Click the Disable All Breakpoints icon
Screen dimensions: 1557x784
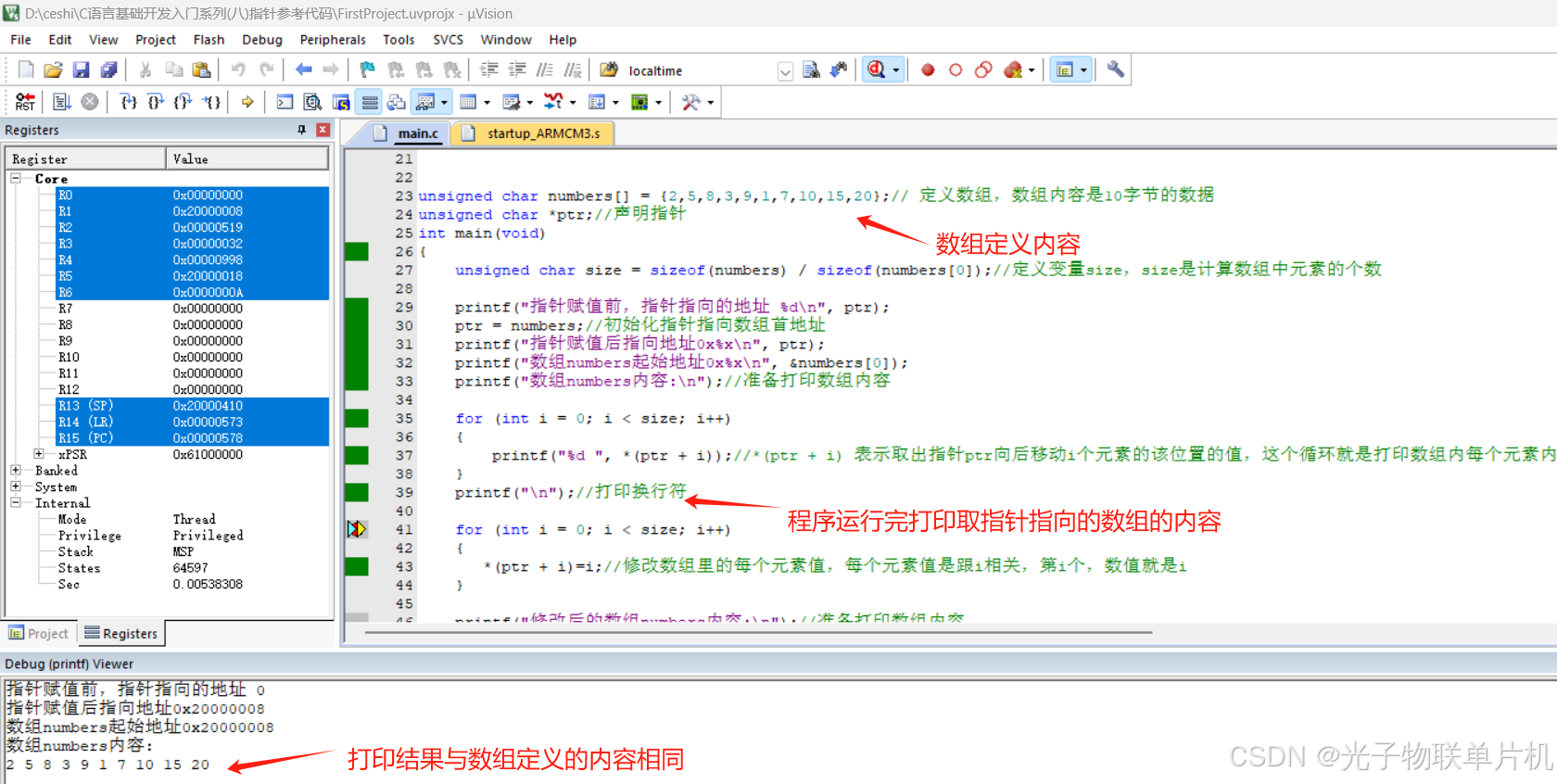[x=983, y=70]
